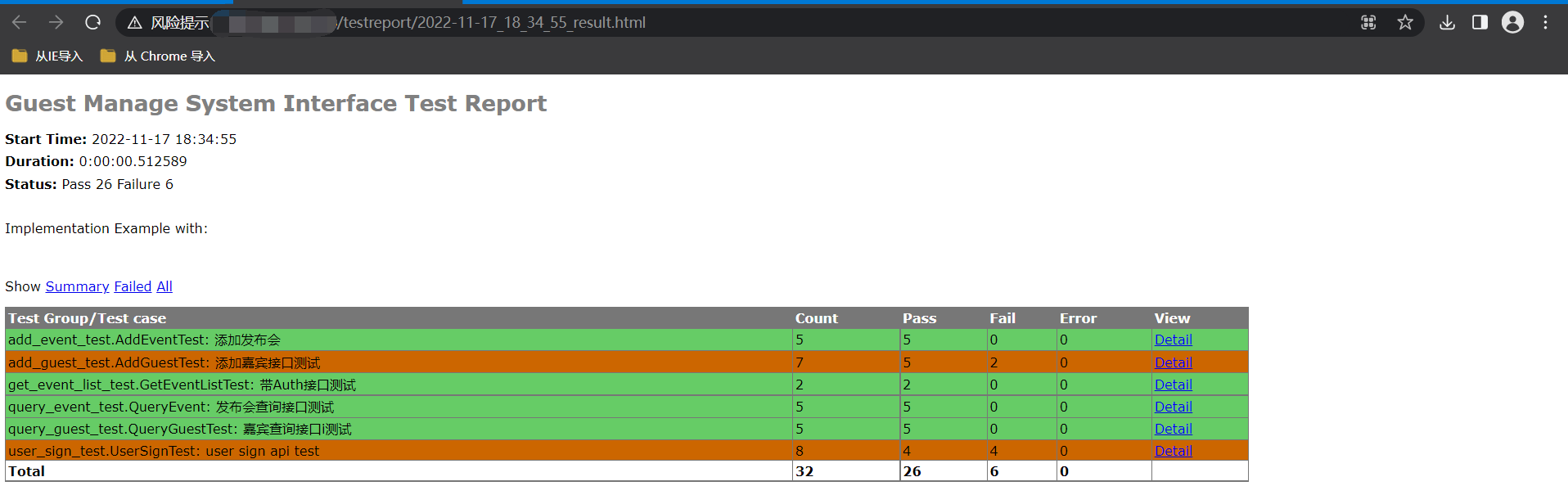Click the View column header
This screenshot has height=504, width=1568.
[1172, 318]
